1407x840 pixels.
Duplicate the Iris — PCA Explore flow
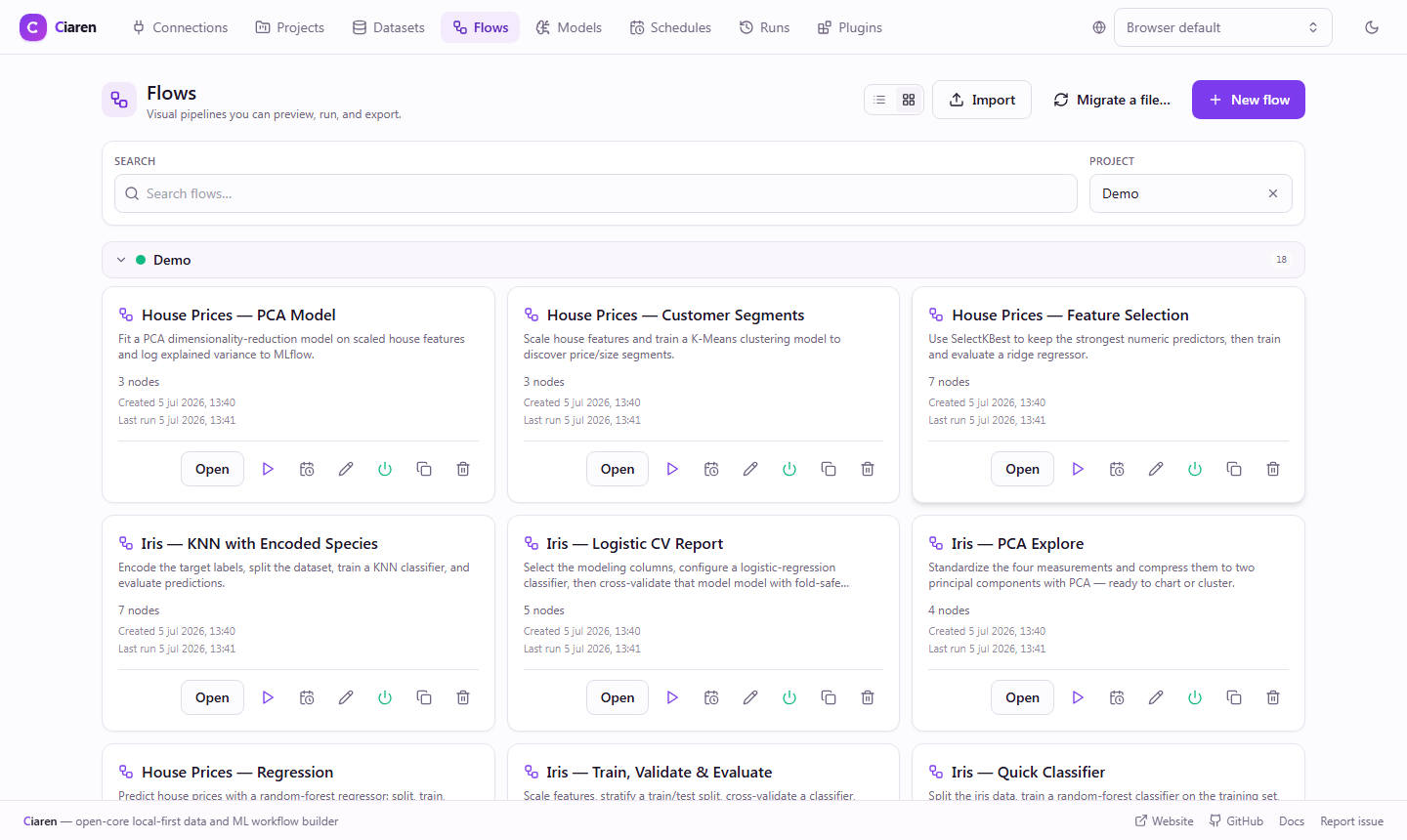point(1234,697)
